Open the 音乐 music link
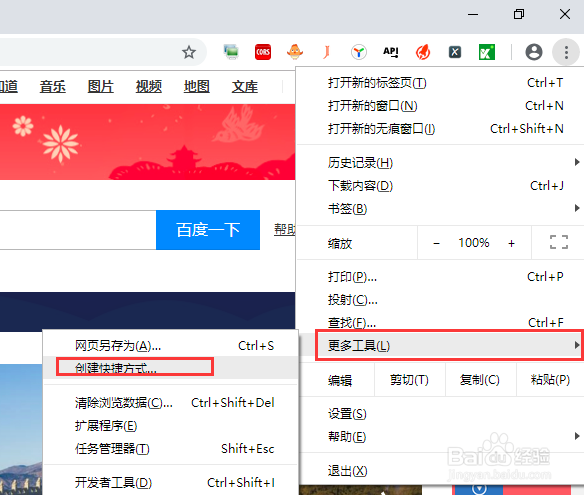The width and height of the screenshot is (584, 495). [53, 86]
